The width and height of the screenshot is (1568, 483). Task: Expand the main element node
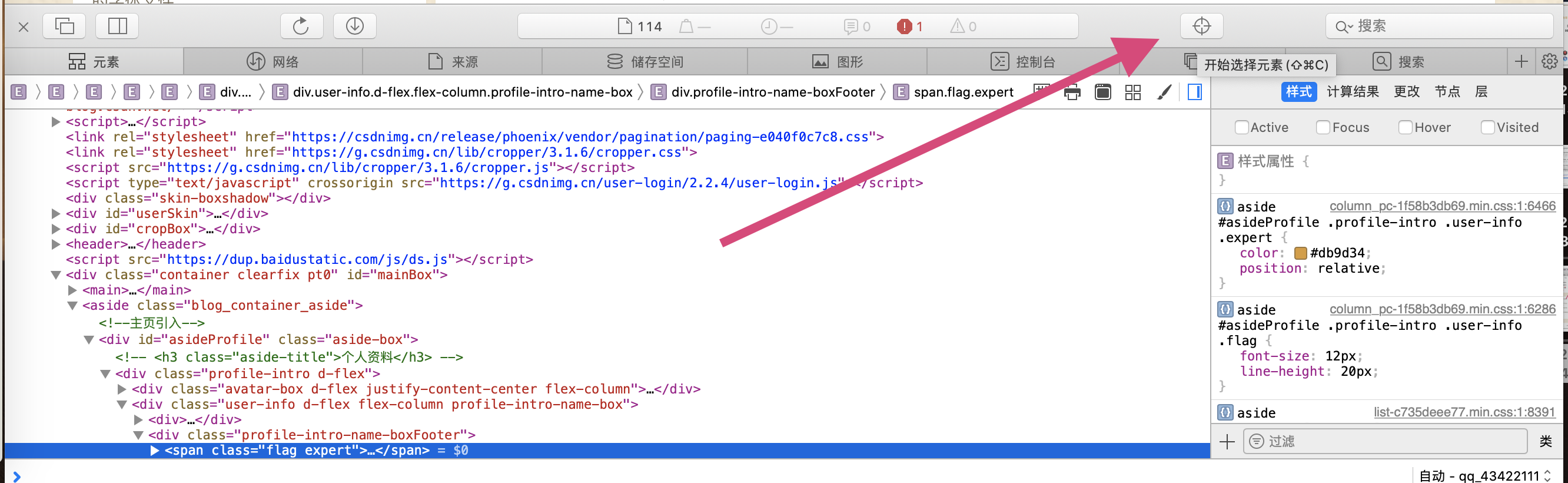pos(72,290)
